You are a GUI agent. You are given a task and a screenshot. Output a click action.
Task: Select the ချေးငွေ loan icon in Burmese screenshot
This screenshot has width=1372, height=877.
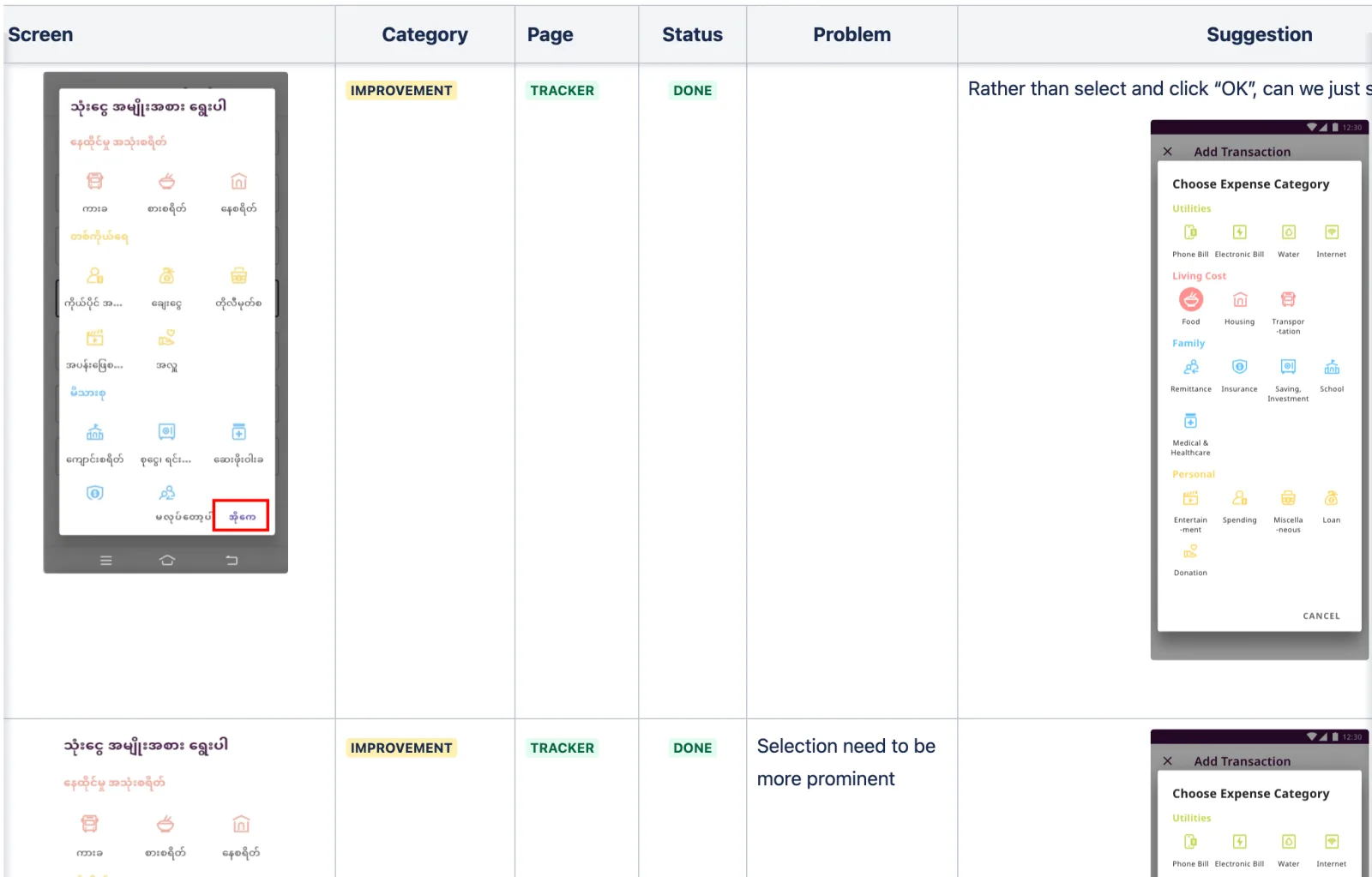[167, 276]
